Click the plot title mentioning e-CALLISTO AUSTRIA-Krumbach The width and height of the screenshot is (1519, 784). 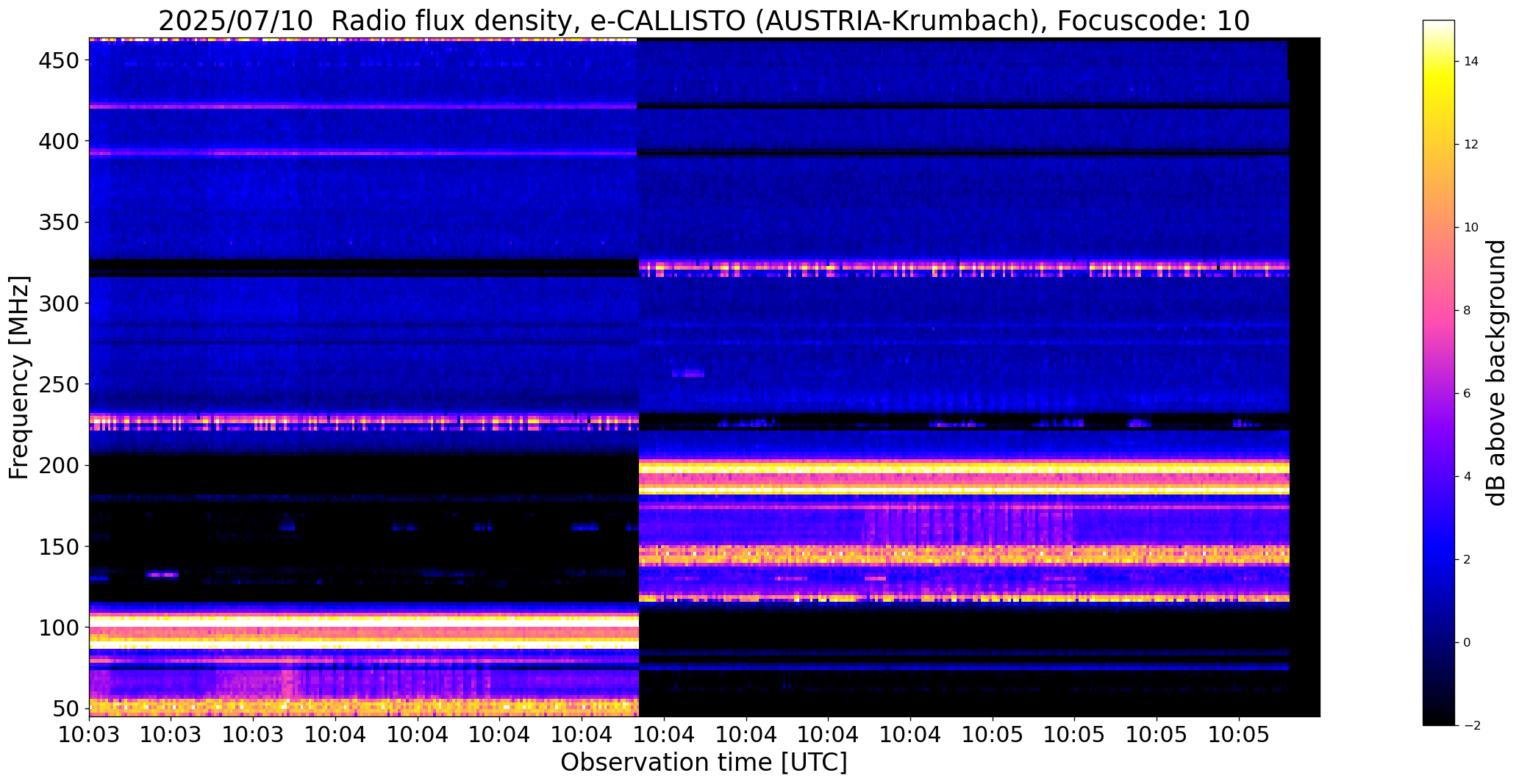click(x=704, y=21)
